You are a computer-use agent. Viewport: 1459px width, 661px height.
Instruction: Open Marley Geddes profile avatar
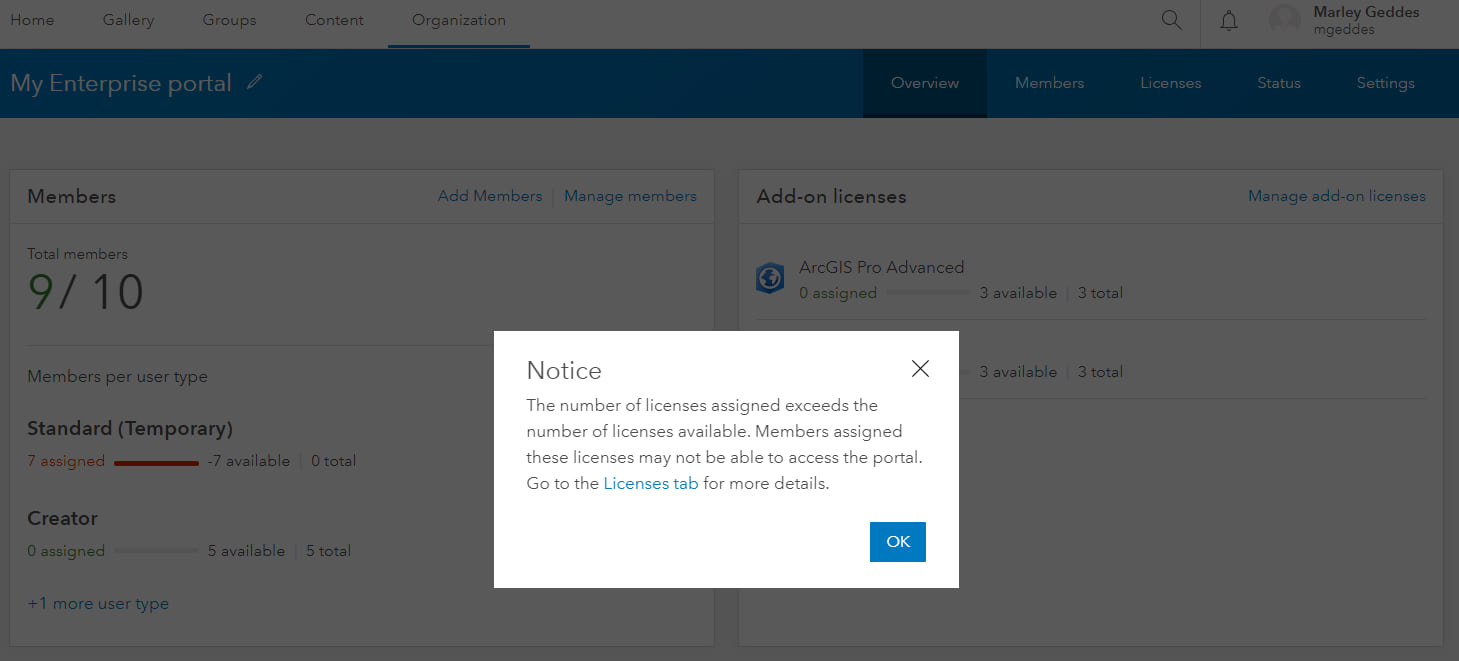point(1284,19)
